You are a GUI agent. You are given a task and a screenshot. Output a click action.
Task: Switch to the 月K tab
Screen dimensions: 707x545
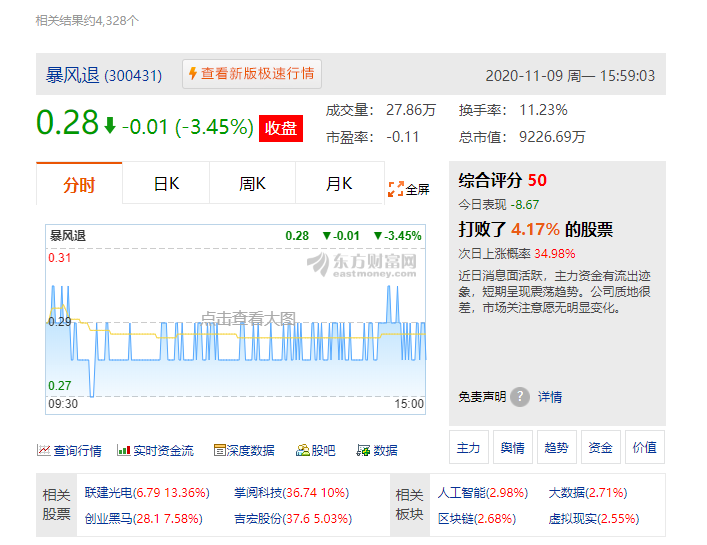click(x=340, y=183)
